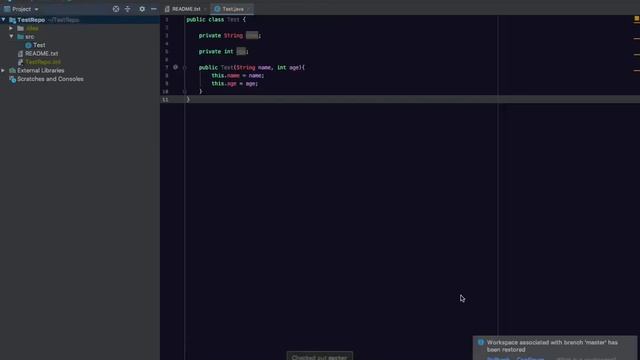This screenshot has height=360, width=640.
Task: Select the .idea folder in project tree
Action: pos(32,29)
